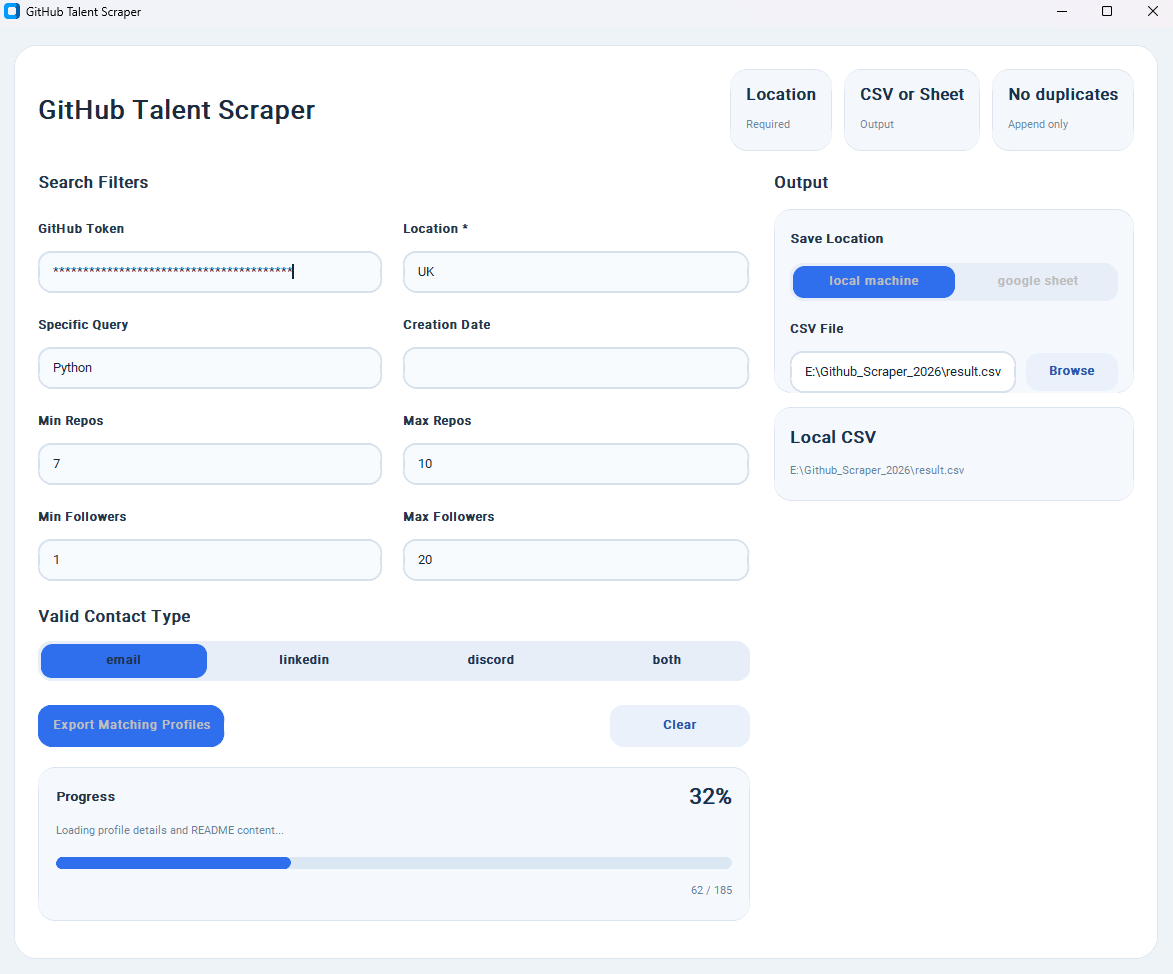Click the GitHub Talent Scraper app icon in title bar

[x=12, y=11]
